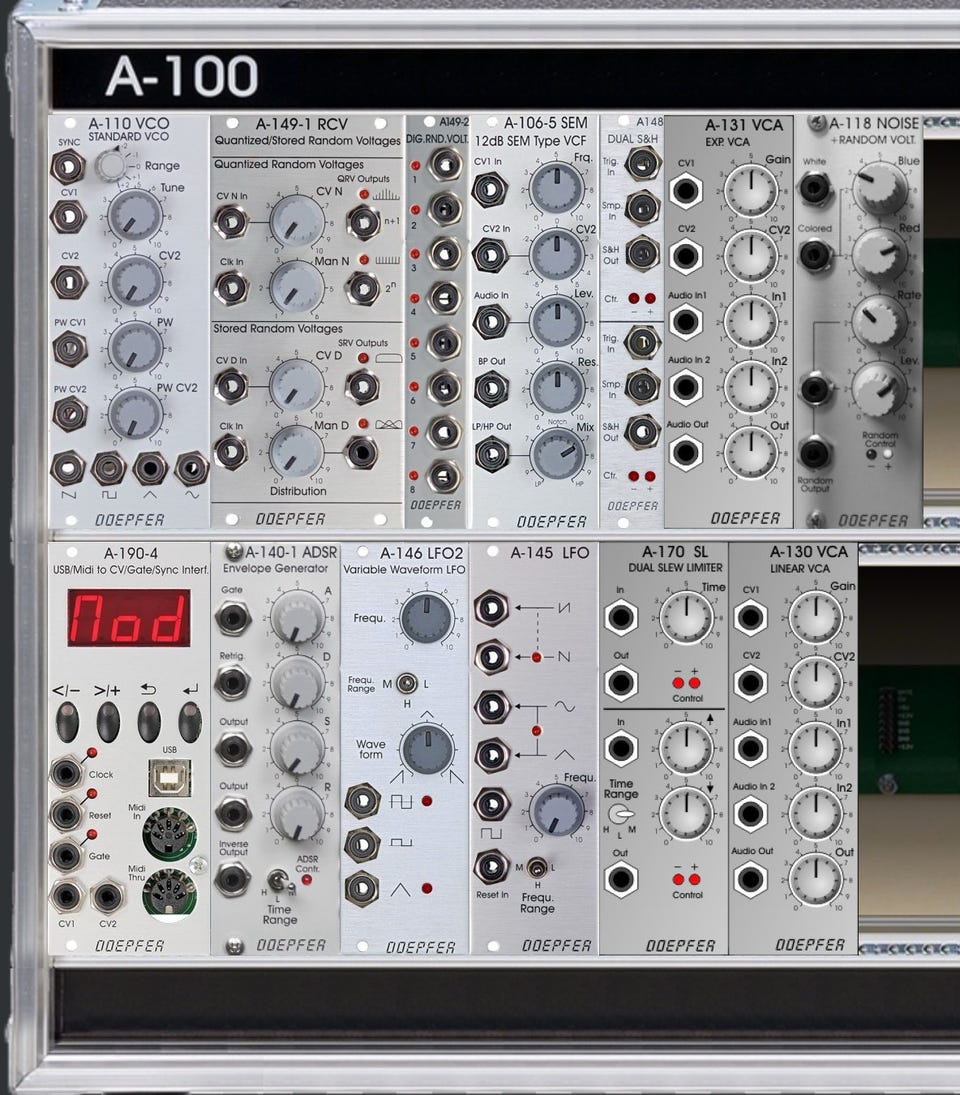Flip the Frequ. Range switch on A-145 LFO
The image size is (960, 1095).
536,867
